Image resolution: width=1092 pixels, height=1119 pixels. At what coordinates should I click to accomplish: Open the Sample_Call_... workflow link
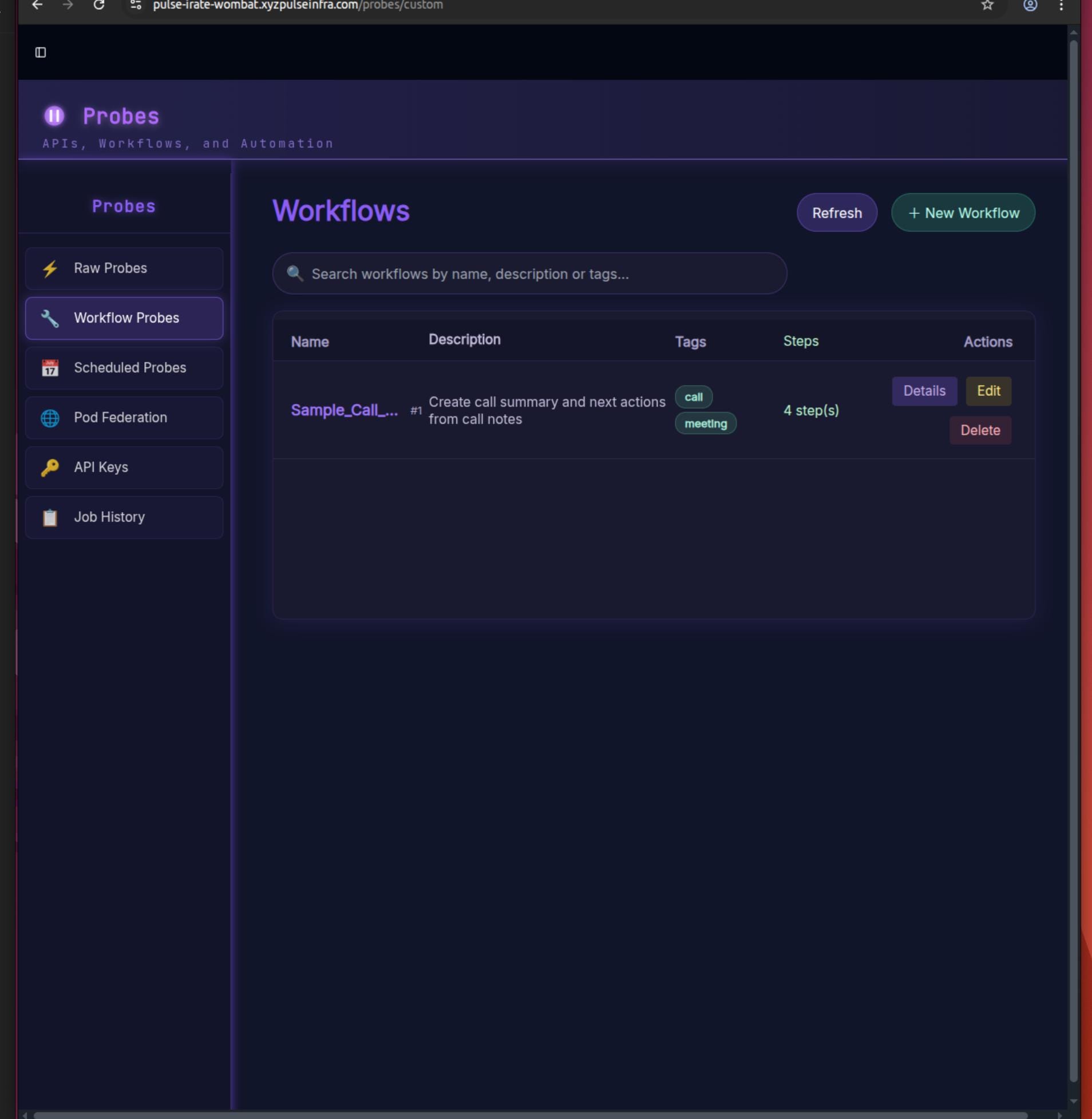point(344,410)
